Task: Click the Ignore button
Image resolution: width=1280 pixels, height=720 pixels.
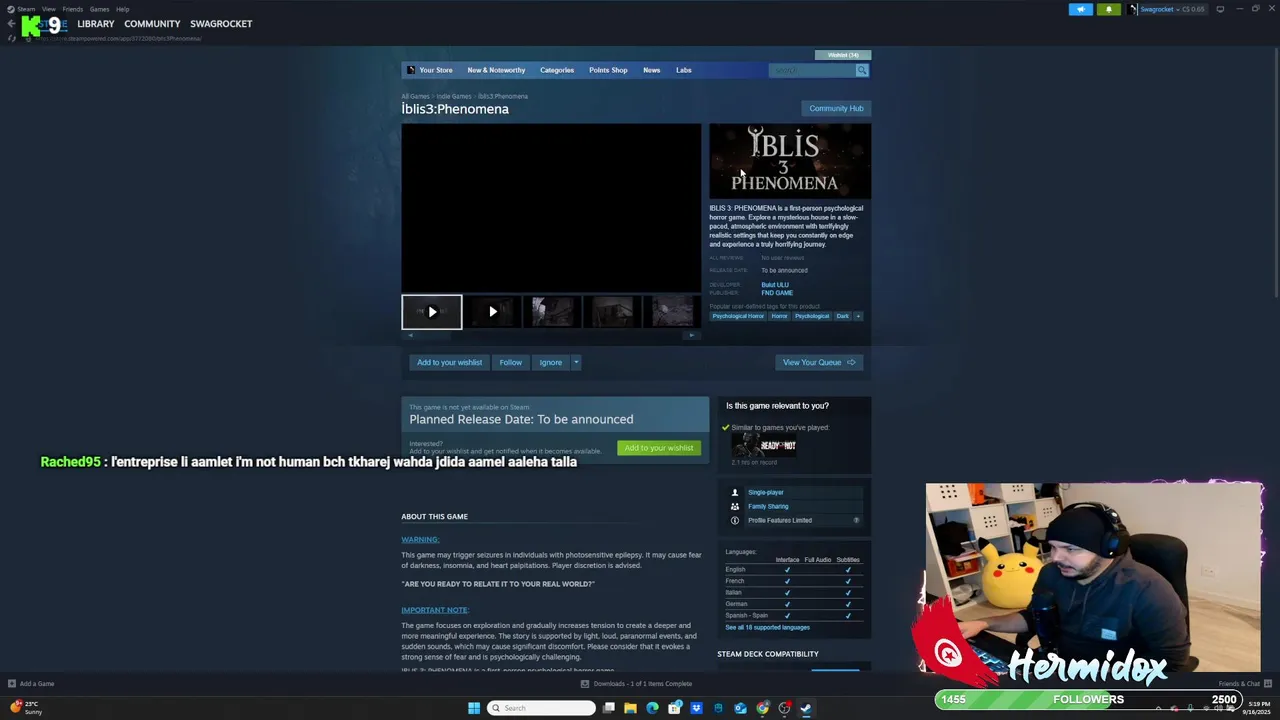Action: click(x=551, y=363)
